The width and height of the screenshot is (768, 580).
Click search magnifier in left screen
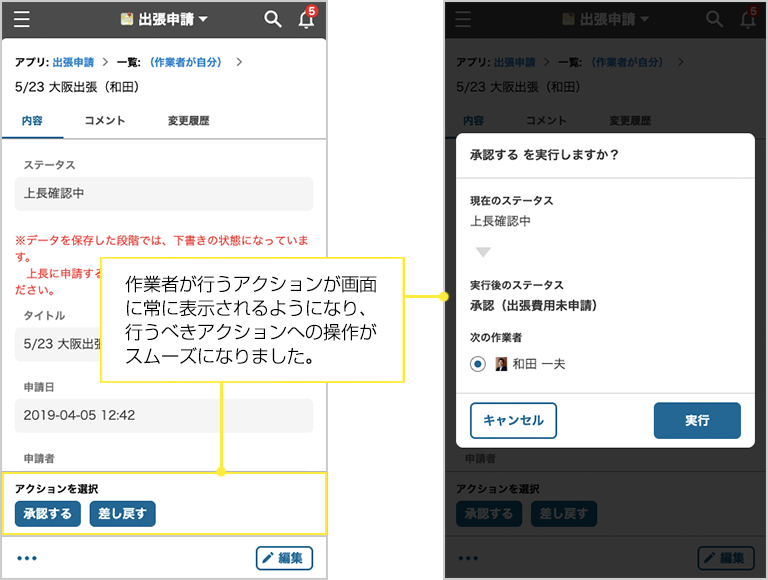(272, 19)
